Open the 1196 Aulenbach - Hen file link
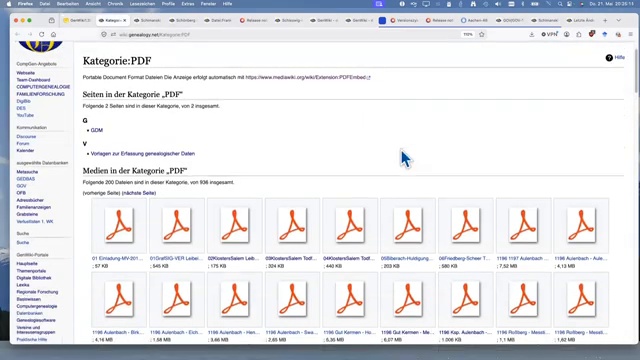Screen dimensions: 640x360 tap(234, 332)
